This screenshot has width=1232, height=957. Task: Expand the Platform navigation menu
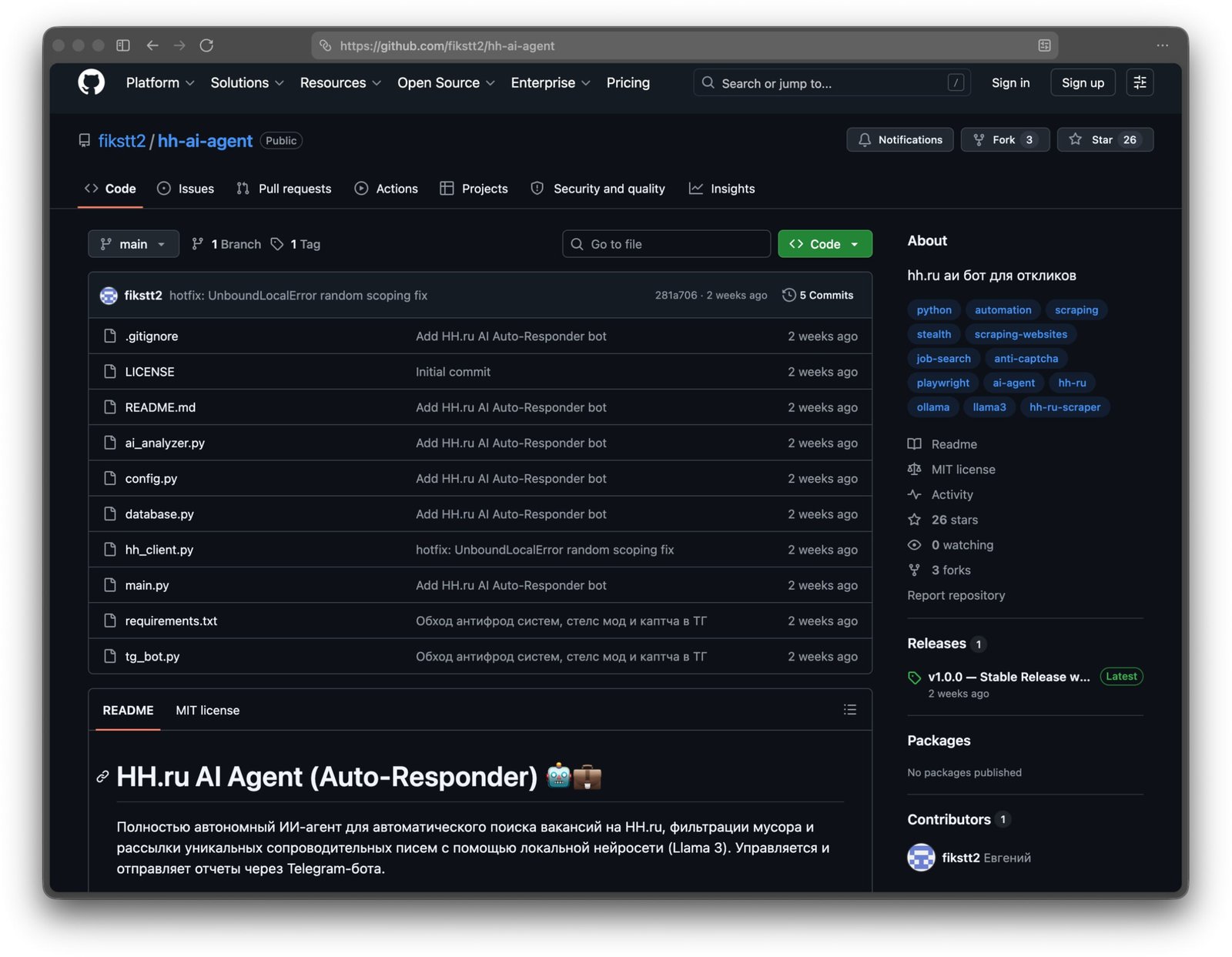coord(159,82)
